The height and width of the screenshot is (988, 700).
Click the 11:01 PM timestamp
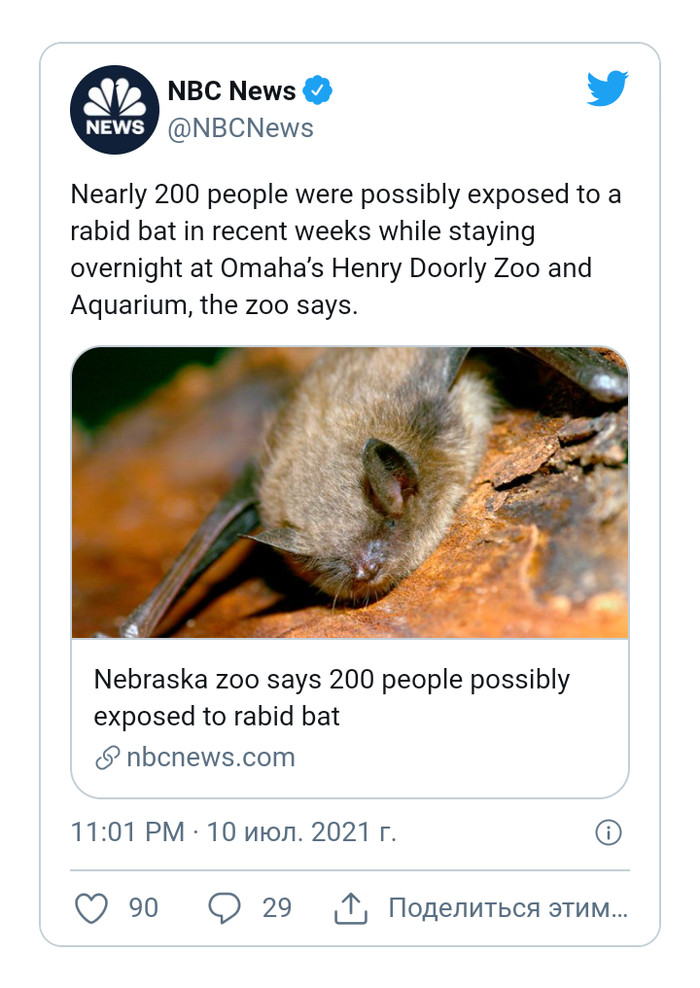[127, 832]
